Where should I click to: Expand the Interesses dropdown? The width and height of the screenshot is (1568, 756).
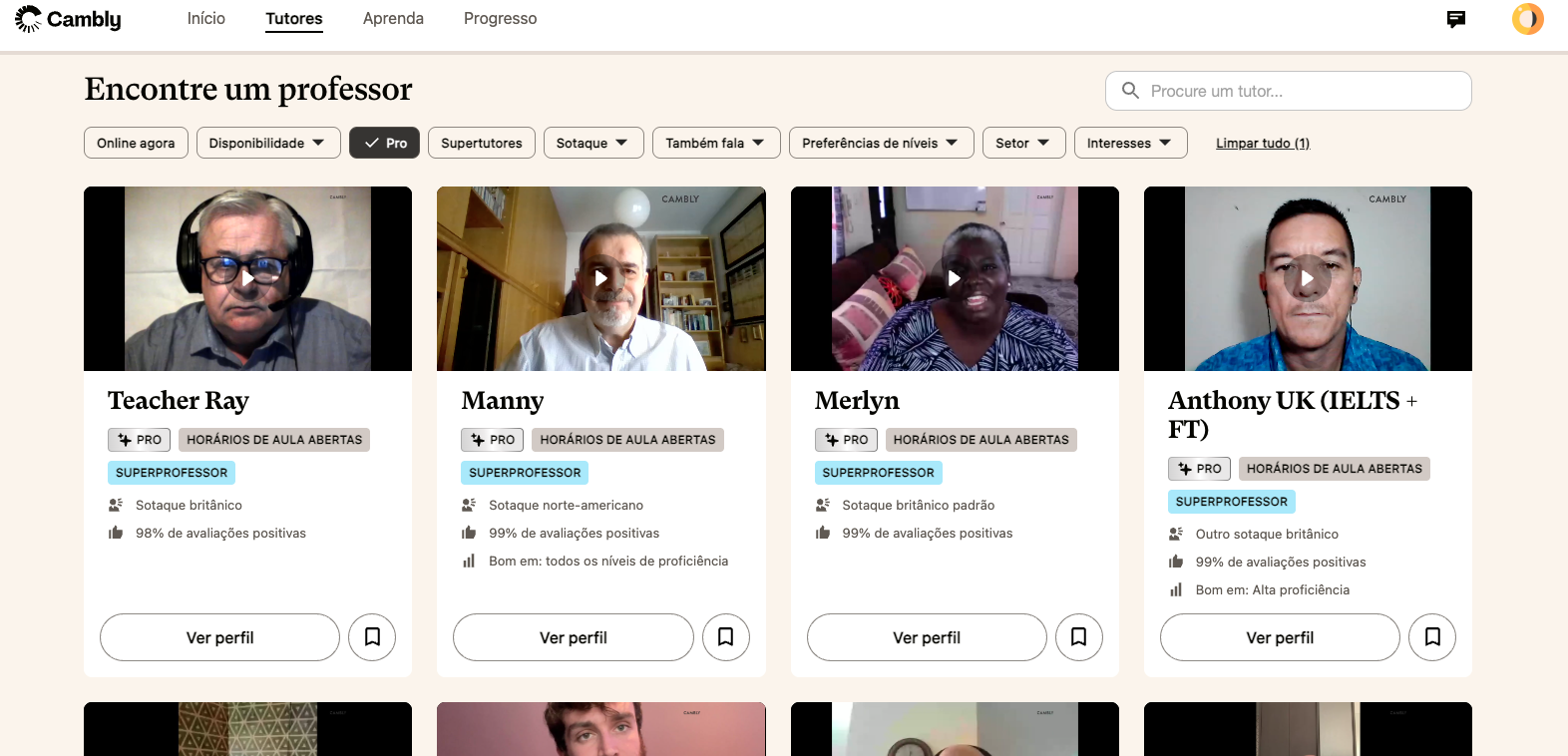[x=1131, y=143]
